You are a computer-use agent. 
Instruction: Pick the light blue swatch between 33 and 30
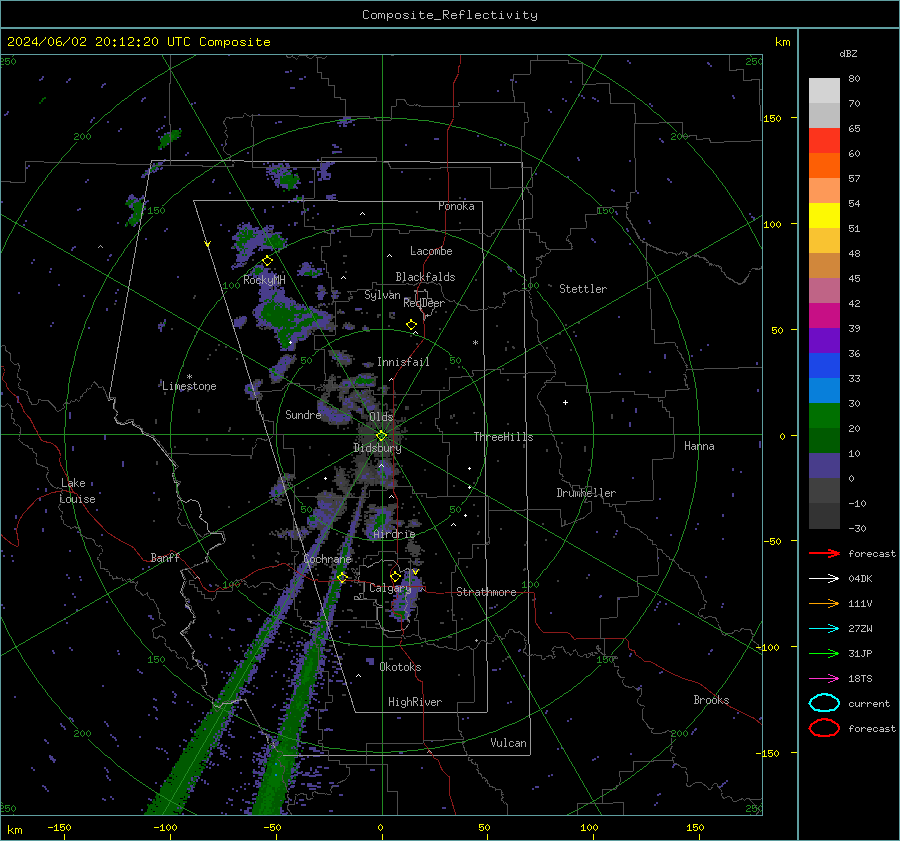[824, 391]
